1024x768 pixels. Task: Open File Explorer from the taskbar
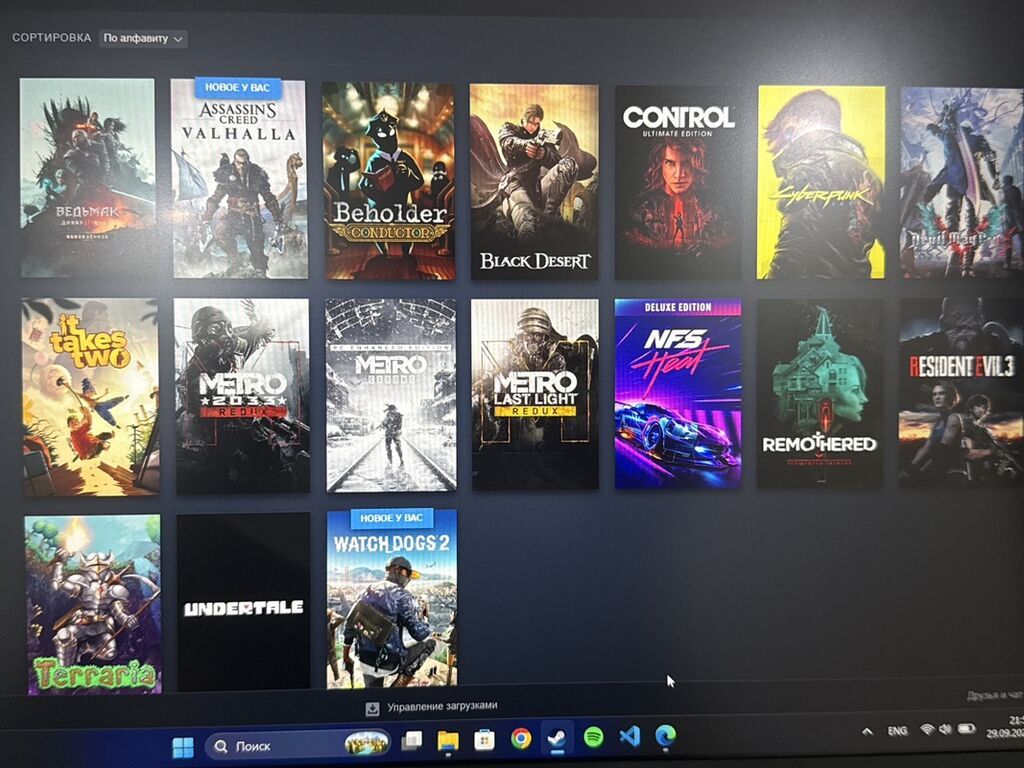tap(448, 741)
